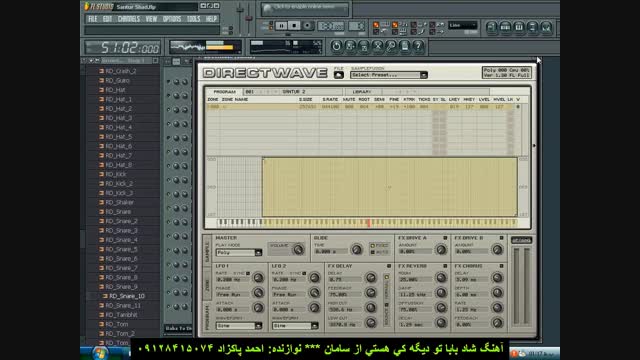This screenshot has width=640, height=360.
Task: Open the Select Preset dropdown
Action: pos(389,75)
